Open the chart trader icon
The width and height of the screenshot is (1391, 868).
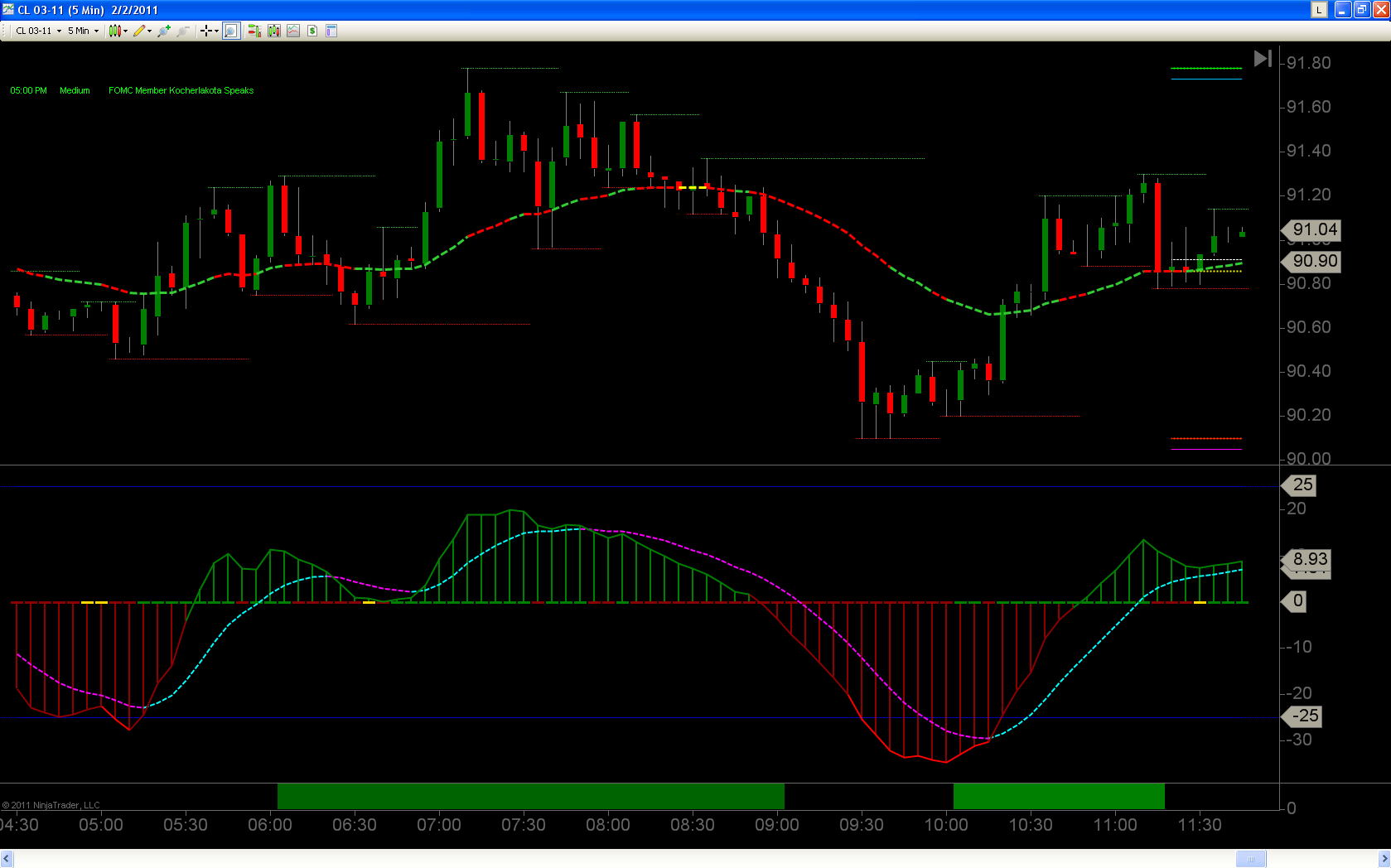(x=254, y=31)
